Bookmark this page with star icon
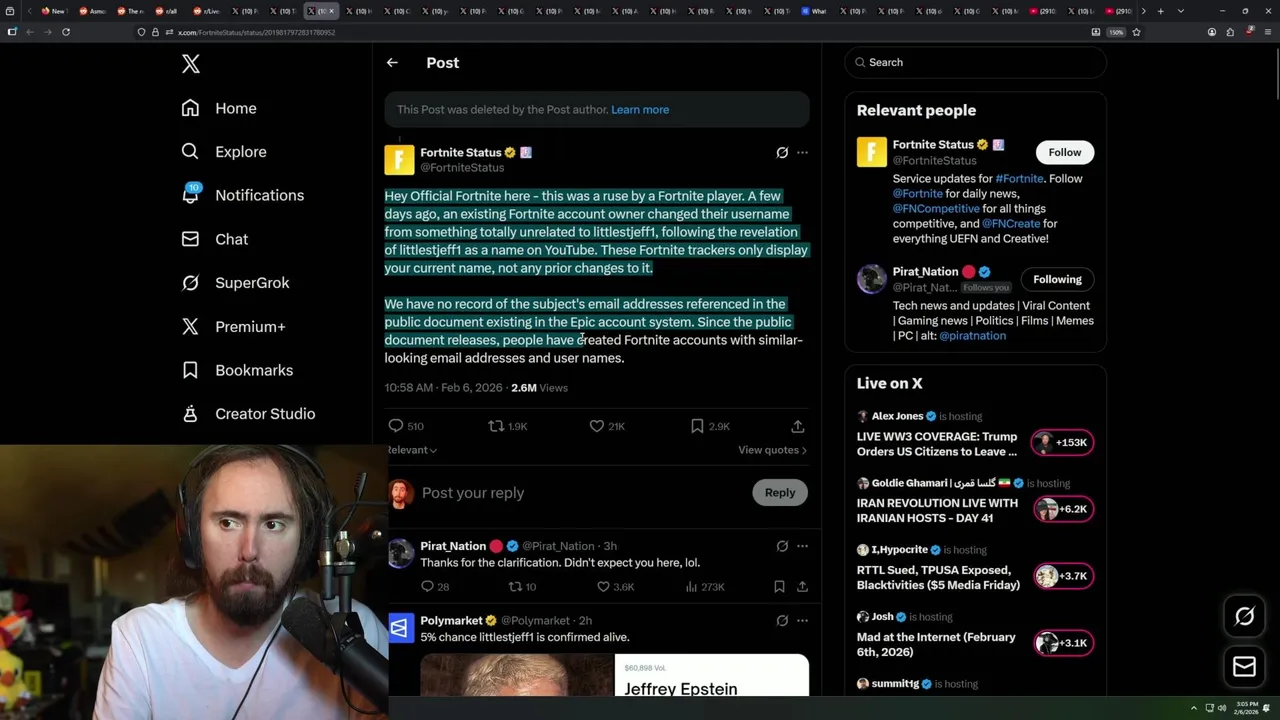This screenshot has height=720, width=1280. click(1136, 32)
